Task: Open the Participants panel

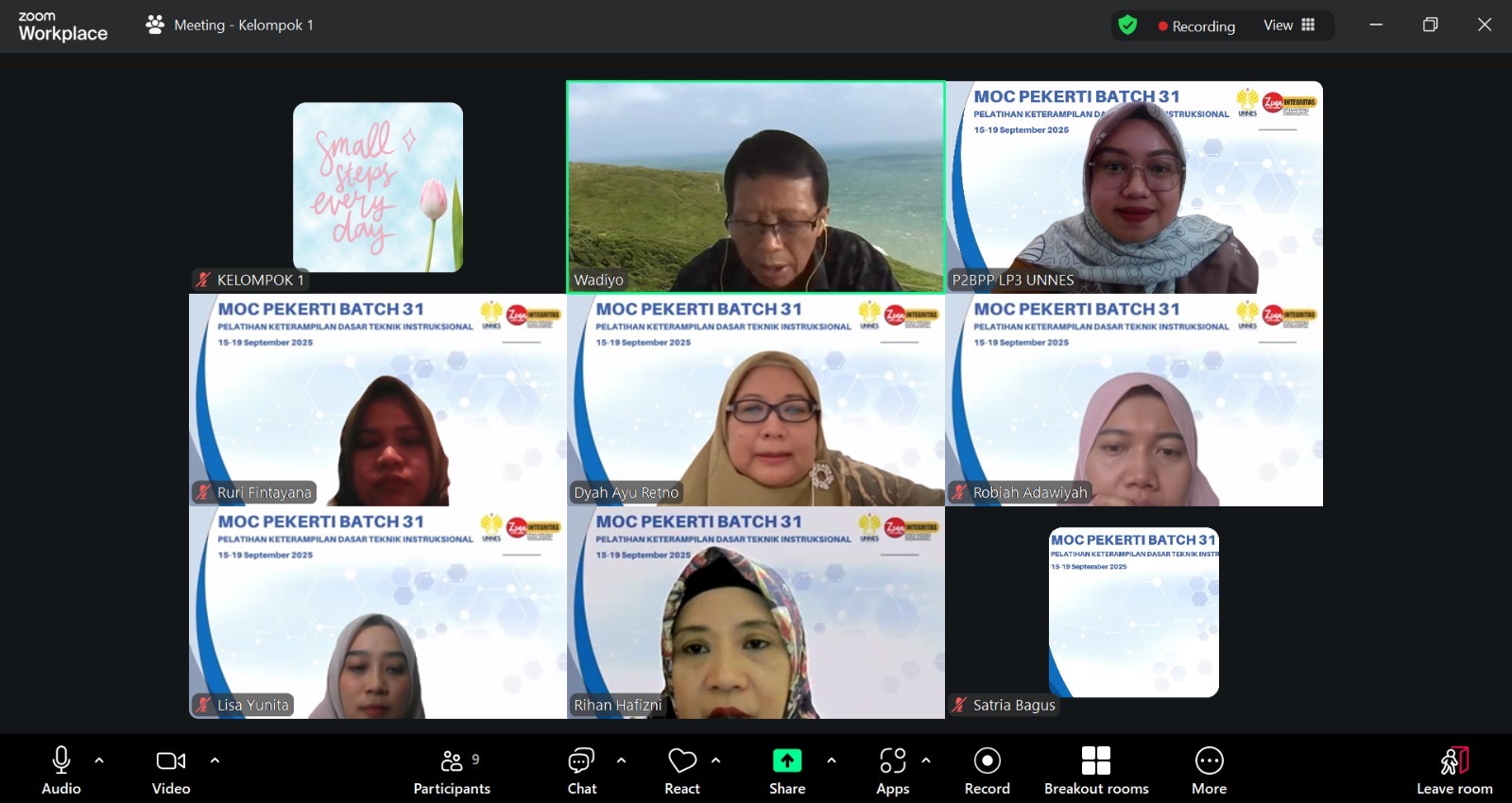Action: [x=452, y=771]
